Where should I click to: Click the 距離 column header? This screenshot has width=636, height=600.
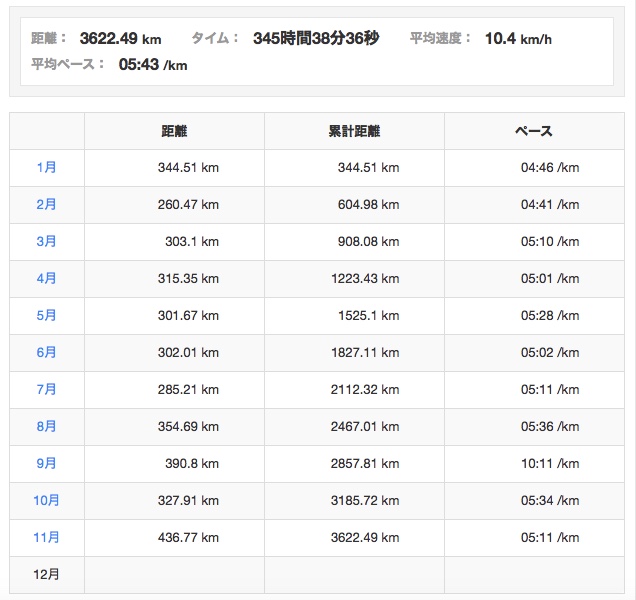[x=174, y=131]
